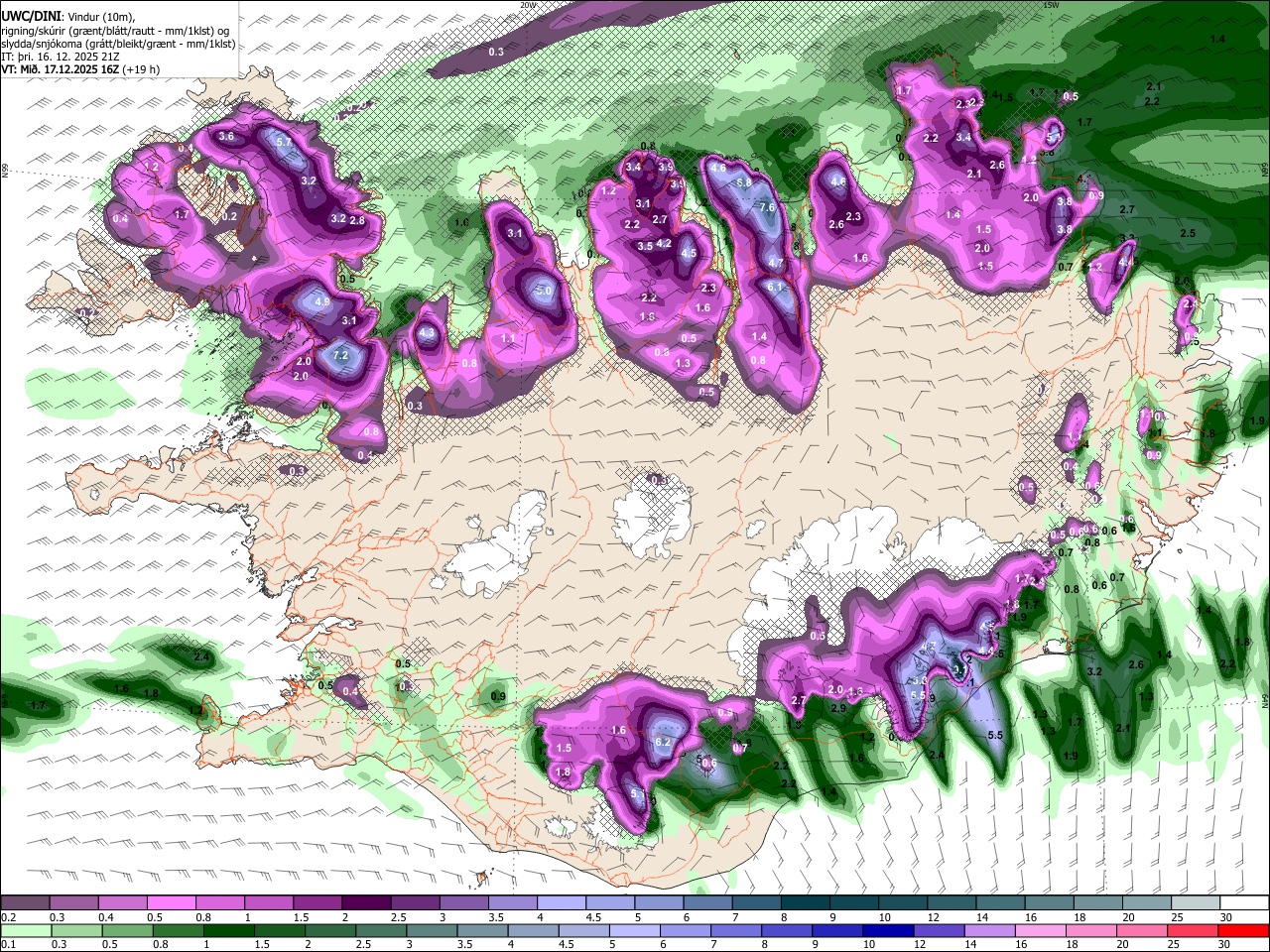1270x952 pixels.
Task: Click the white final swatch of snow legend
Action: coord(1244,902)
